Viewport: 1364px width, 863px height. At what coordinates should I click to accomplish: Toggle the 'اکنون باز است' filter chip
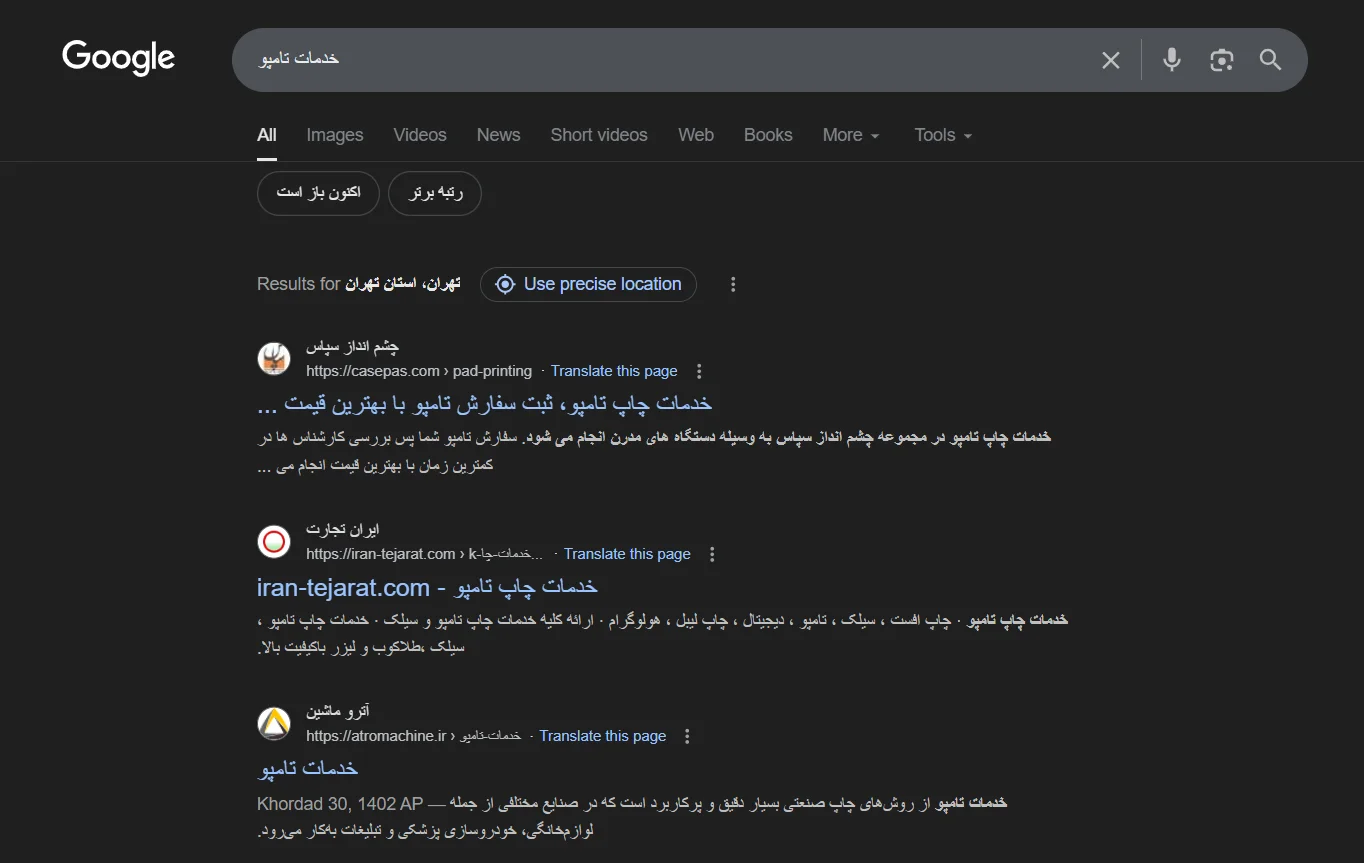tap(318, 193)
